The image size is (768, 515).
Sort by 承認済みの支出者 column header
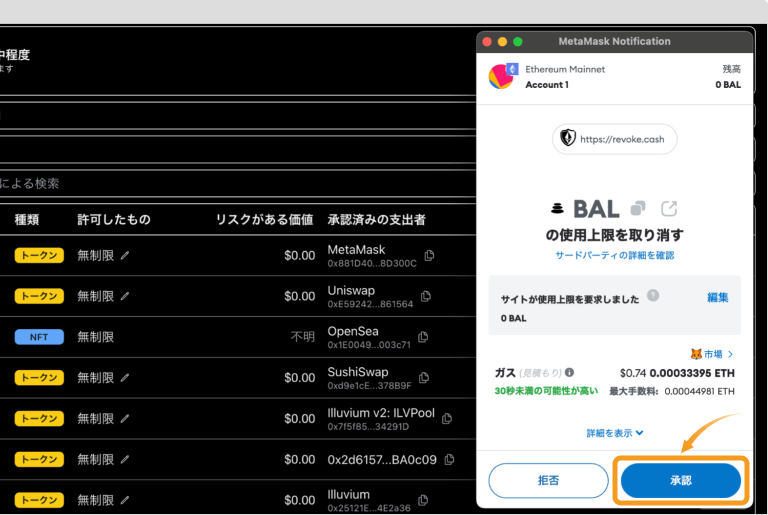tap(377, 220)
